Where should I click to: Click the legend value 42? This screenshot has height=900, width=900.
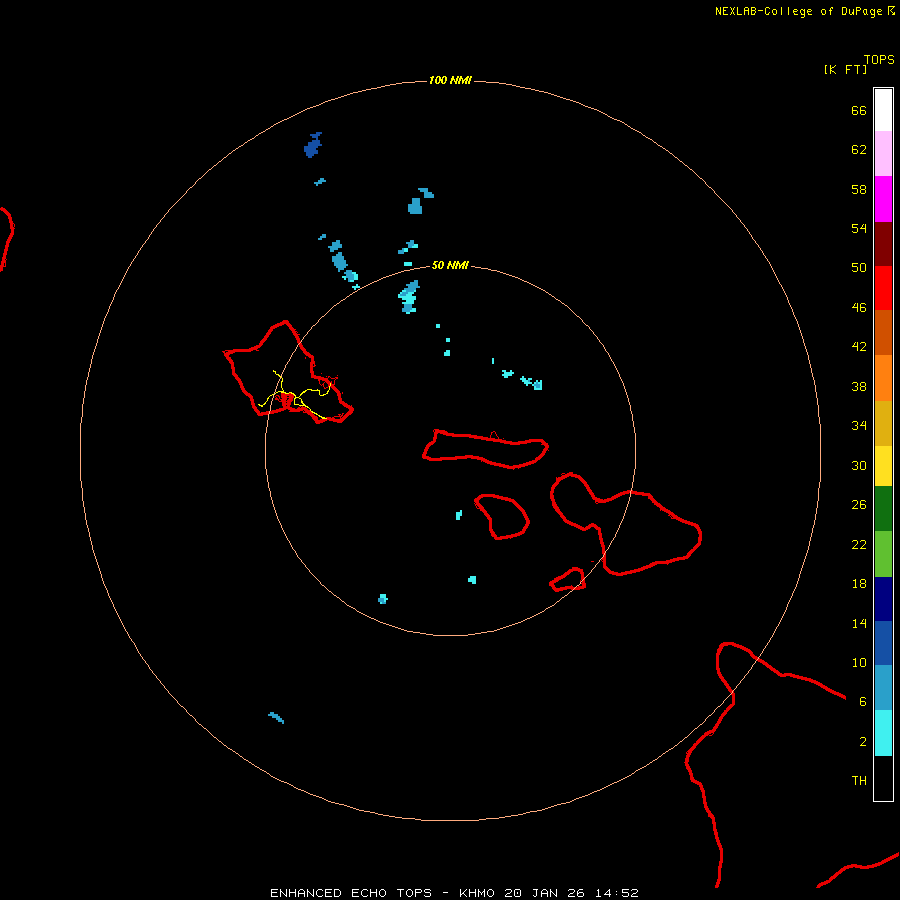(x=859, y=347)
